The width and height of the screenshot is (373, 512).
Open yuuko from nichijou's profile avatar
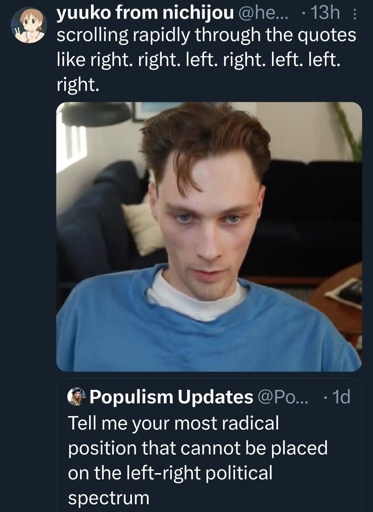coord(28,26)
